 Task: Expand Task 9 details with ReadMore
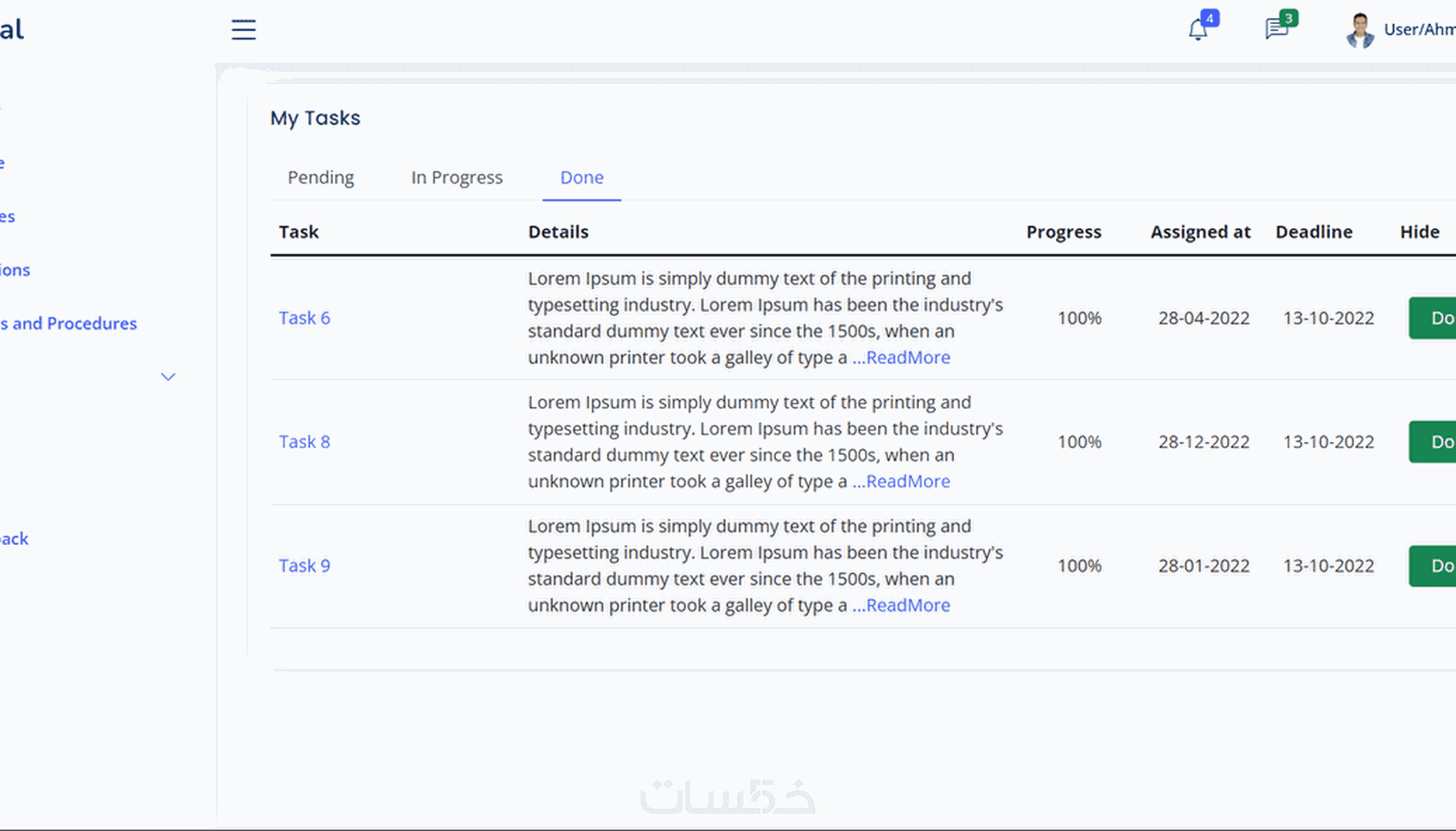[902, 605]
